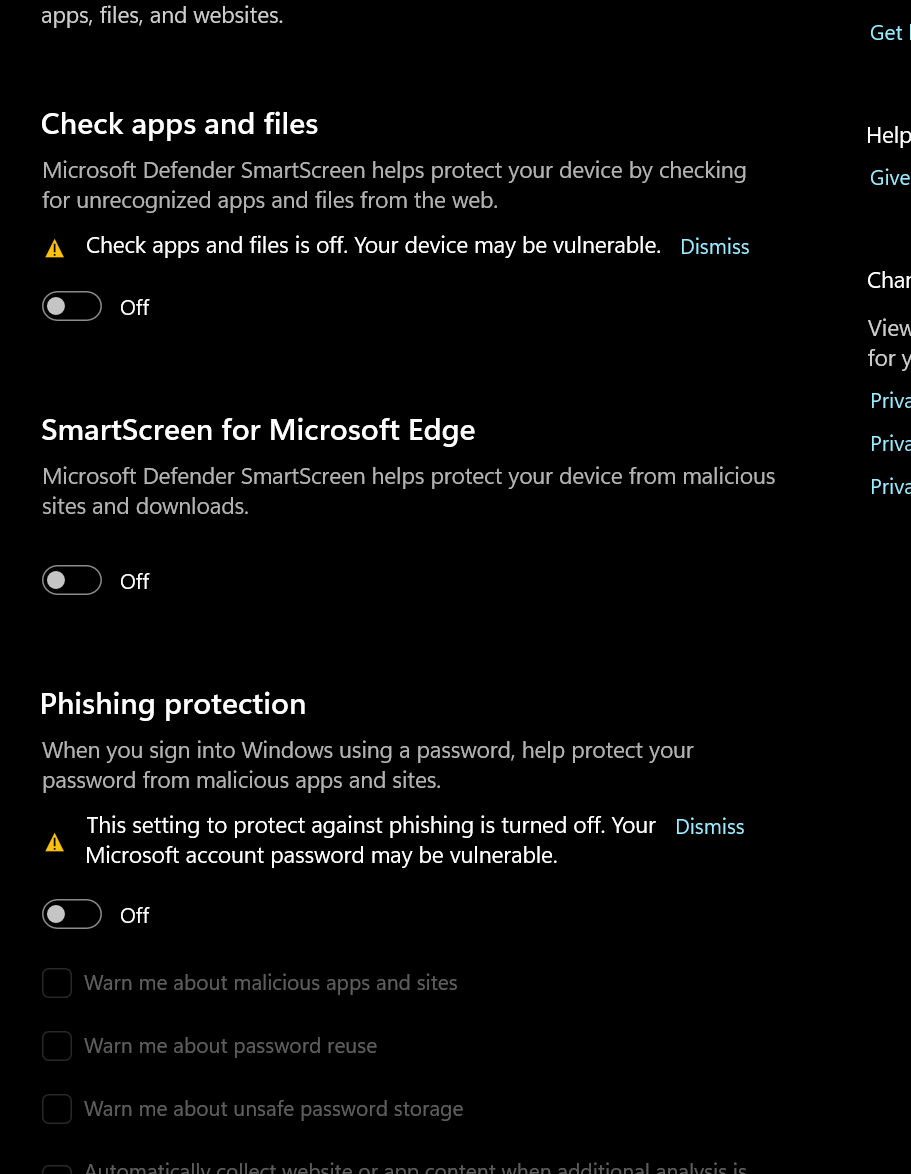
Task: Tick the 'Warn me about password reuse' checkbox
Action: click(x=57, y=1046)
